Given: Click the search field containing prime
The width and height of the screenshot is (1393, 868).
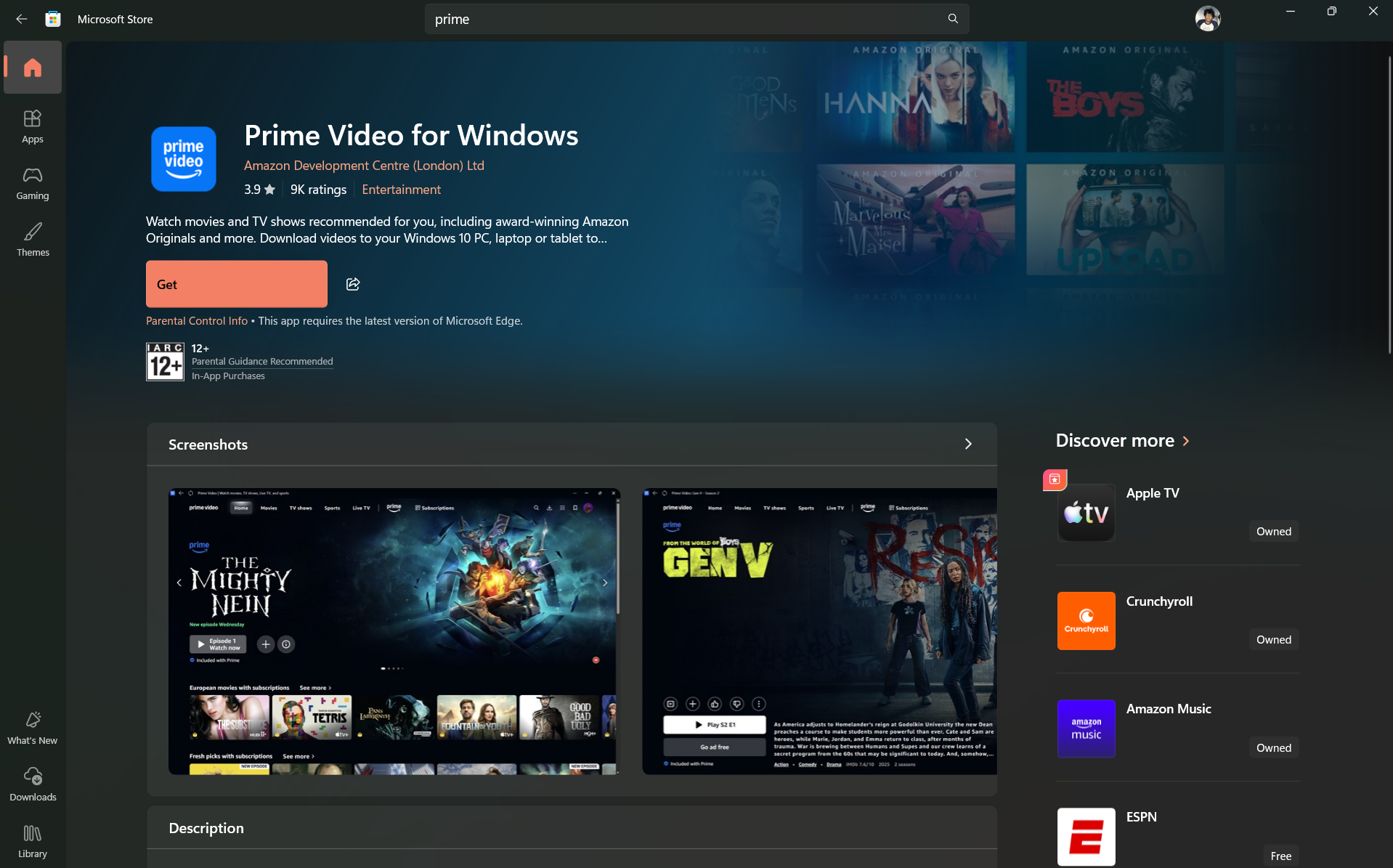Looking at the screenshot, I should click(x=696, y=19).
